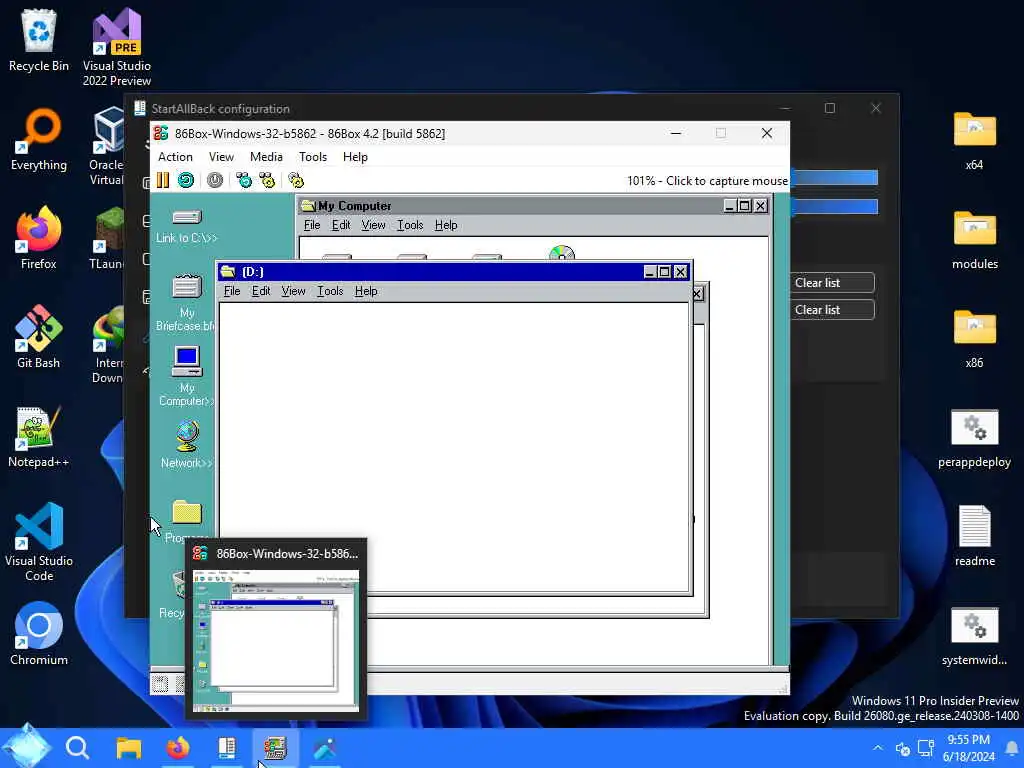Select Visual Studio 2022 Preview desktop icon

tap(117, 47)
